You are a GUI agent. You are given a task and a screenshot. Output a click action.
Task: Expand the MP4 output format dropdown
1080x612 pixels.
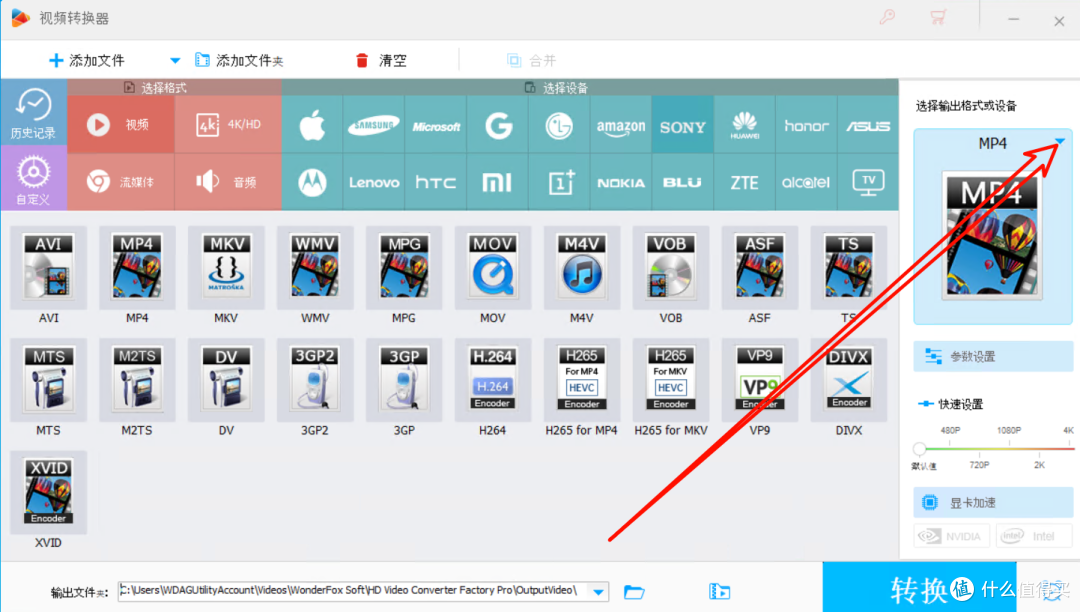[x=1059, y=142]
